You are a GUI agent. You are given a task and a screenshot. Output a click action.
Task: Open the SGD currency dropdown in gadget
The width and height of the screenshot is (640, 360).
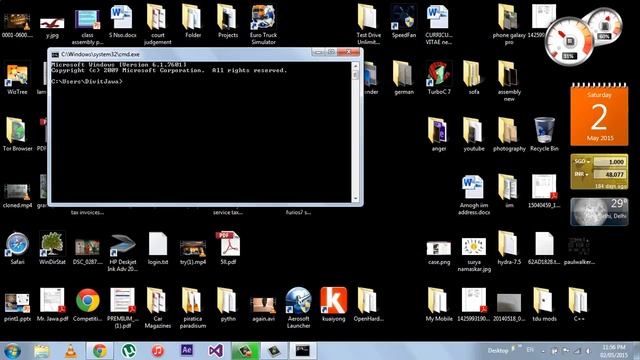(582, 162)
